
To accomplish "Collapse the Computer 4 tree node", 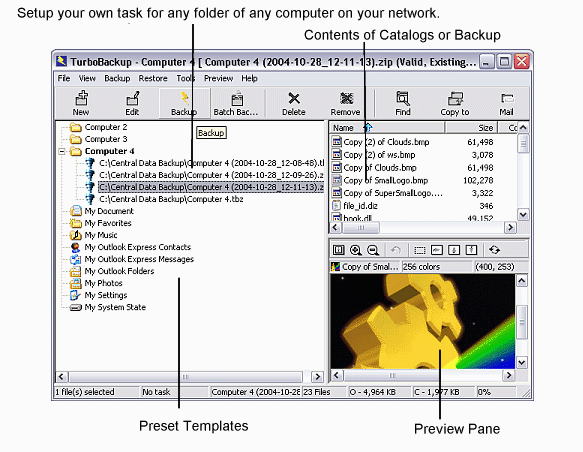I will pyautogui.click(x=62, y=151).
